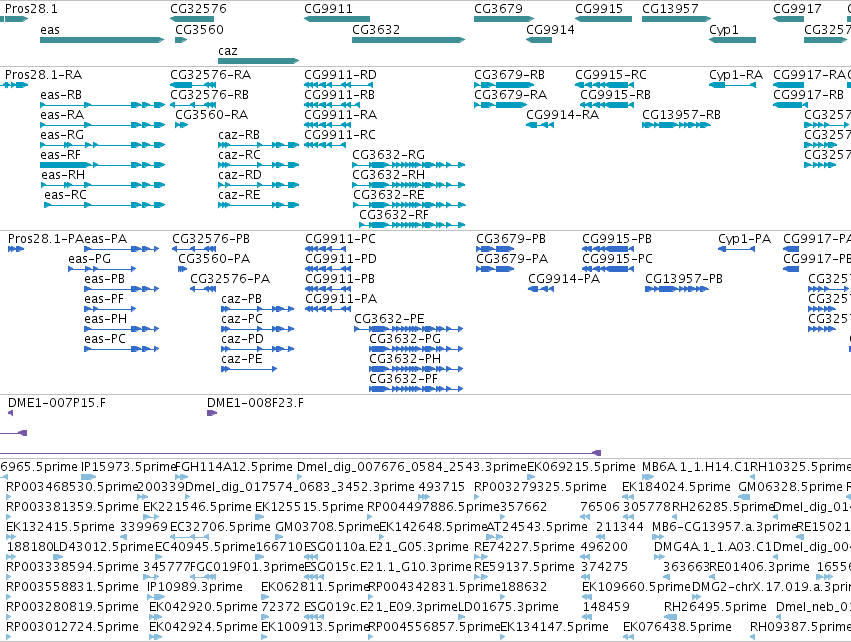Click protein CG3560-PA

(x=182, y=269)
